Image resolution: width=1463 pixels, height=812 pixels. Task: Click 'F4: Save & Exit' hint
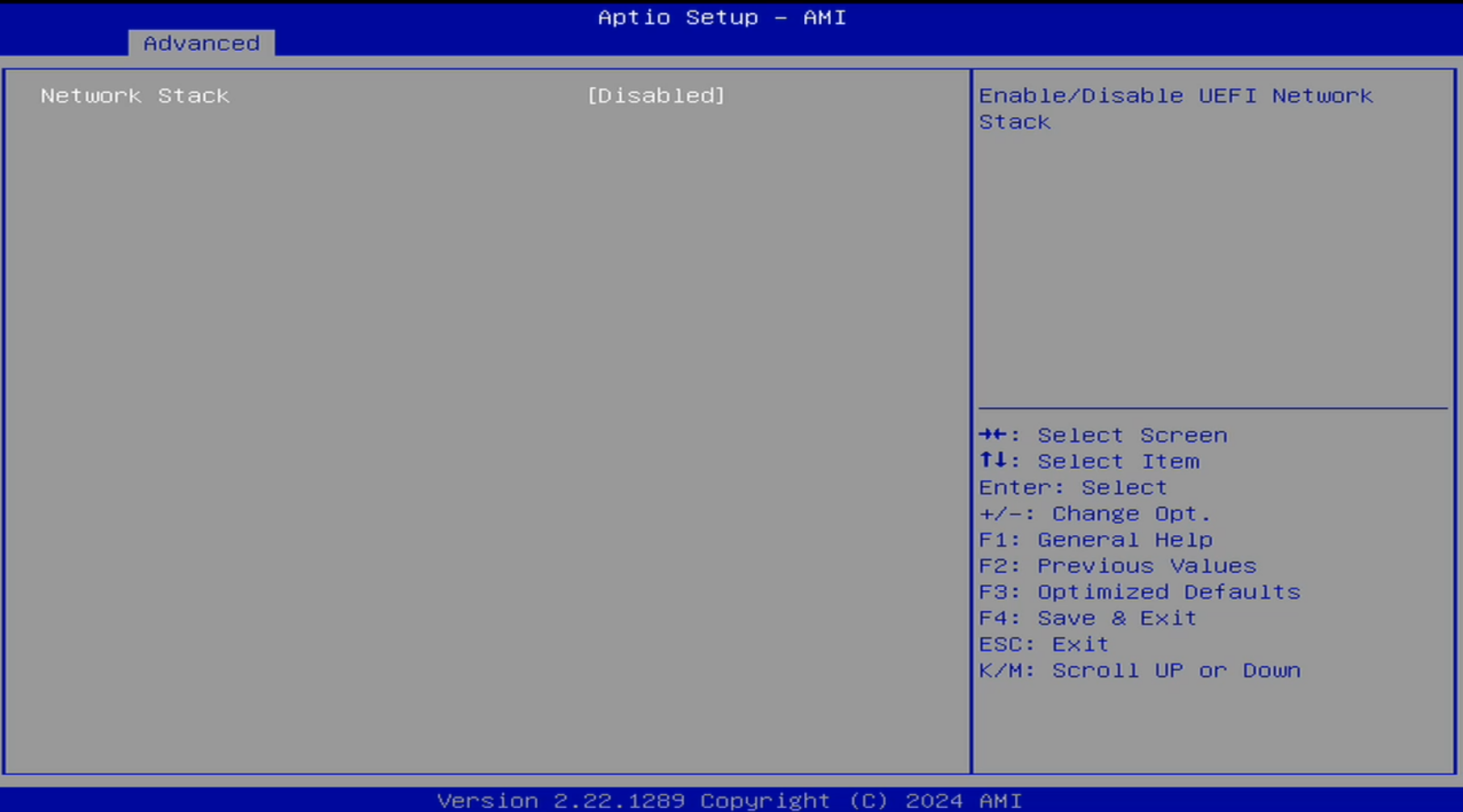[x=1088, y=618]
